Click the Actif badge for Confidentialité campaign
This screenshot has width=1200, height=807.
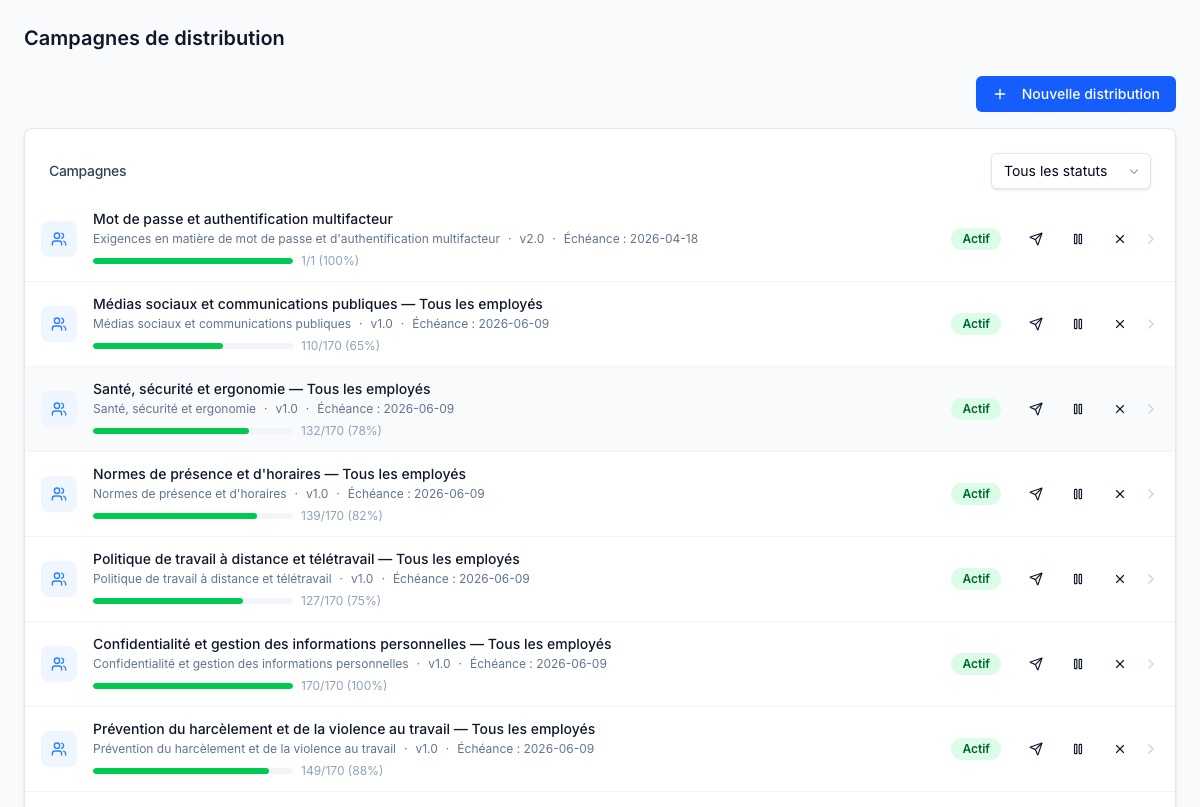point(976,664)
